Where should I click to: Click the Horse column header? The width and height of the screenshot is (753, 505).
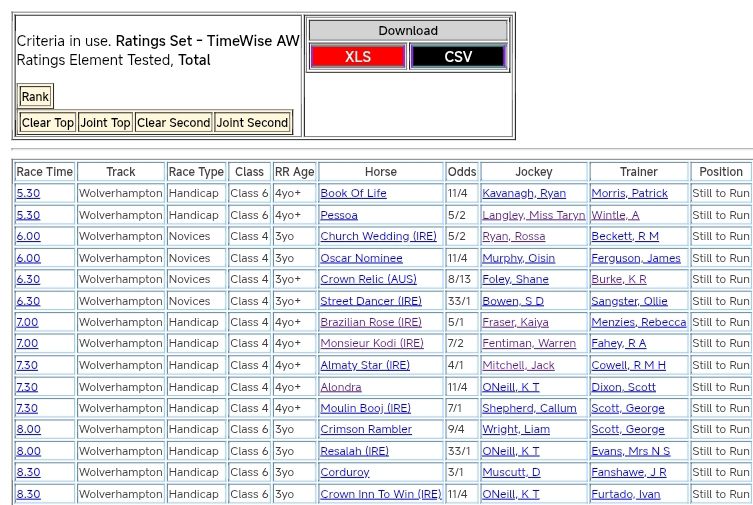pos(380,172)
